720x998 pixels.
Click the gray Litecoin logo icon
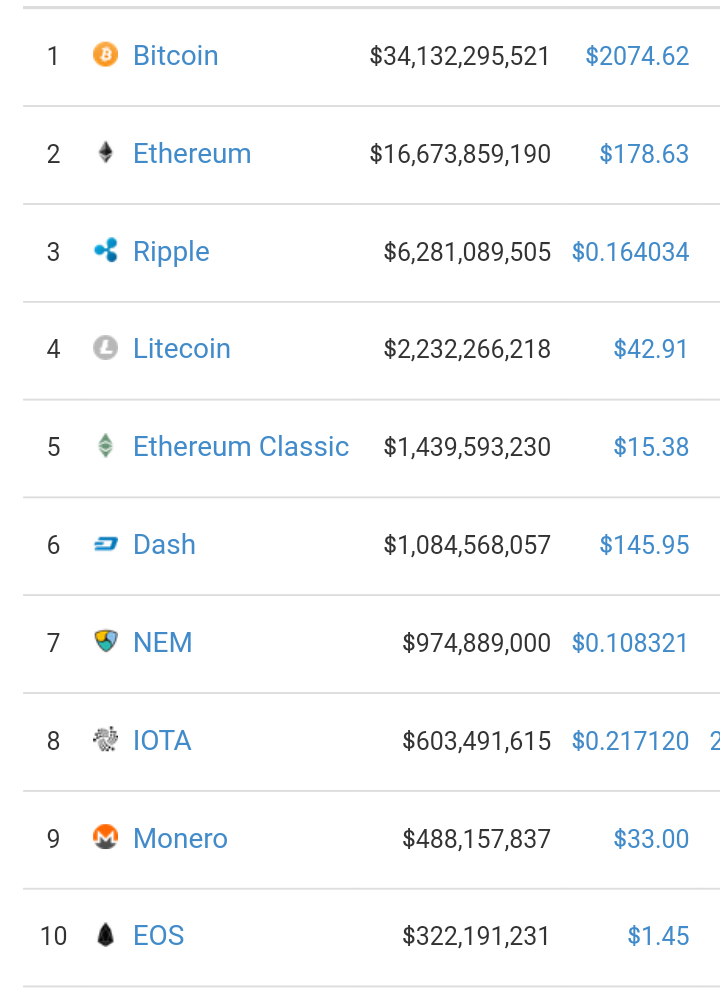pyautogui.click(x=106, y=348)
